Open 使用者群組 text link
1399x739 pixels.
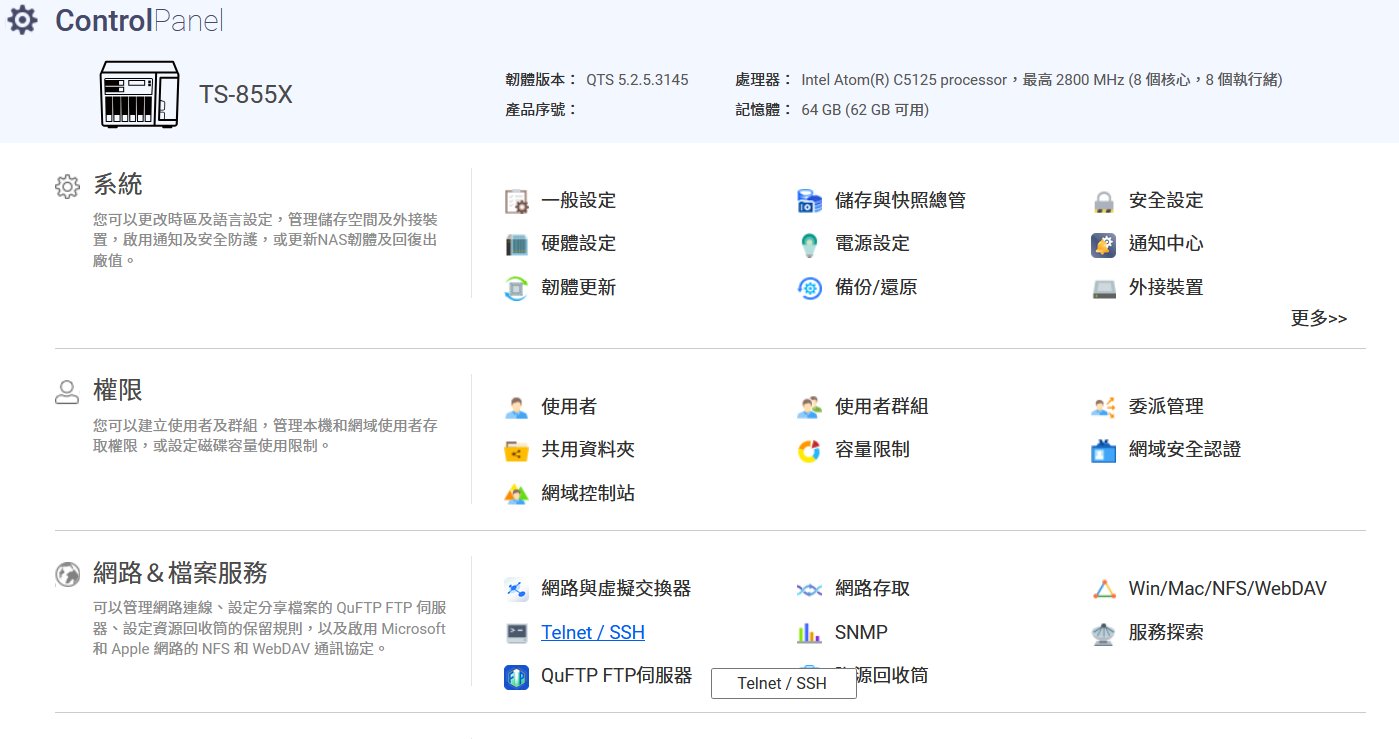tap(882, 407)
